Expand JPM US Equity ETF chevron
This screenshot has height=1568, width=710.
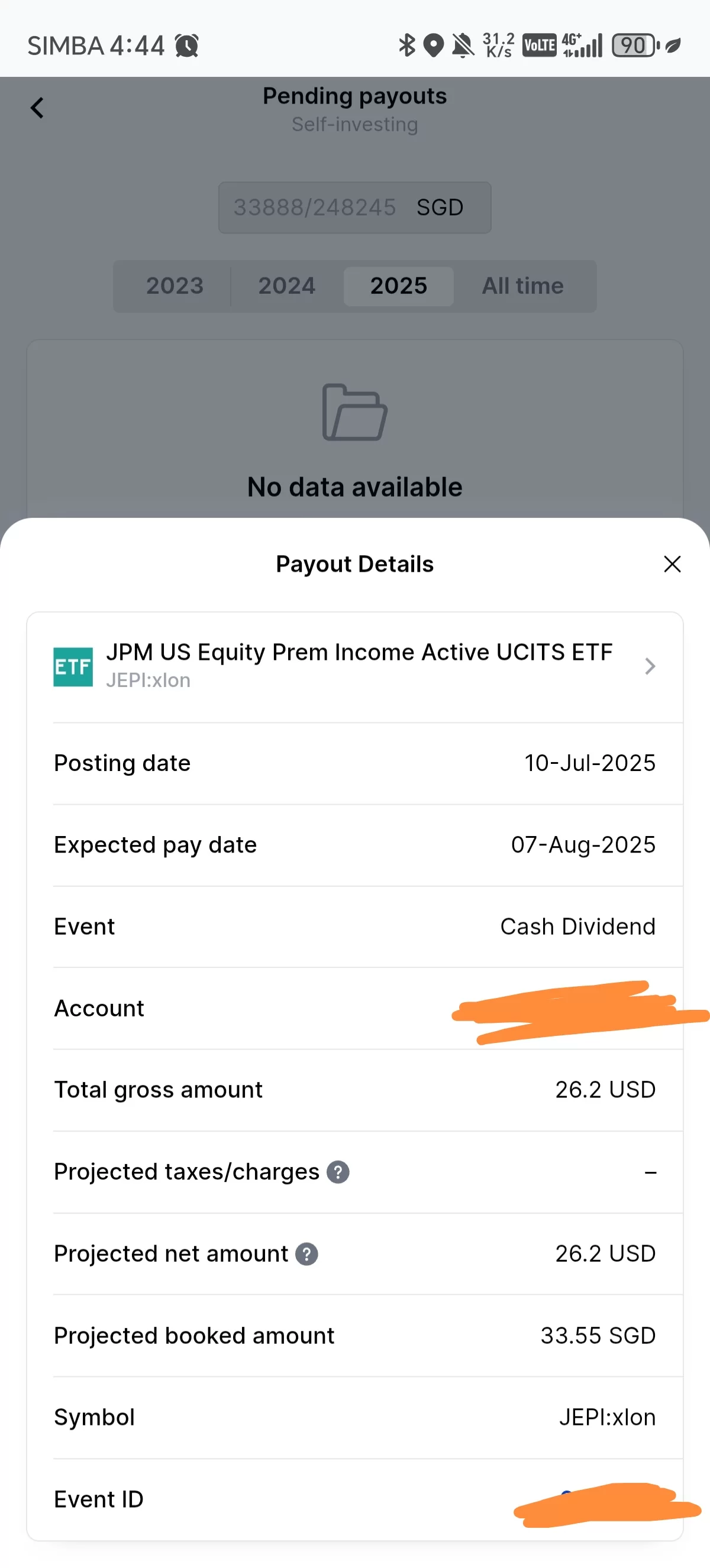tap(650, 666)
